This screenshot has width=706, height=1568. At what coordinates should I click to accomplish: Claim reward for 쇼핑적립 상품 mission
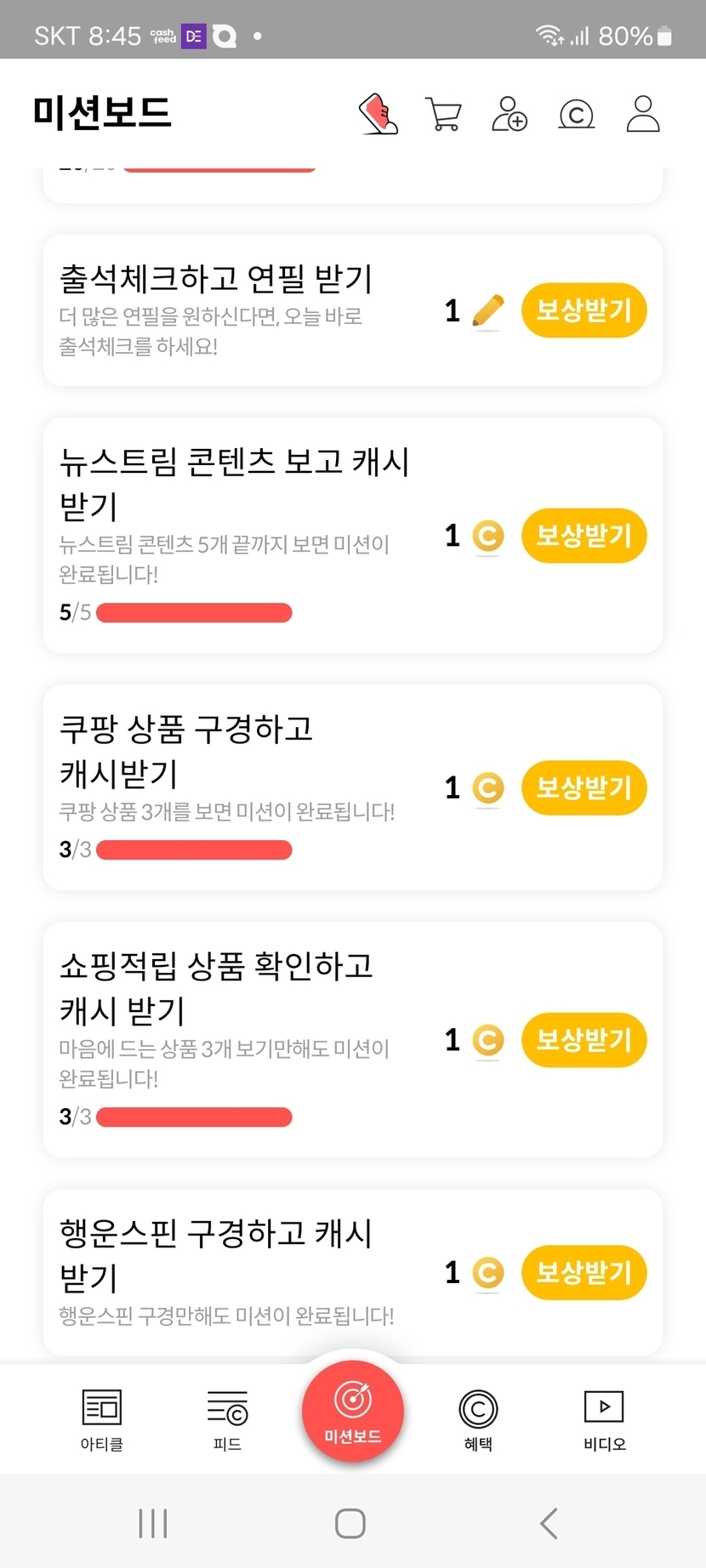click(584, 1040)
